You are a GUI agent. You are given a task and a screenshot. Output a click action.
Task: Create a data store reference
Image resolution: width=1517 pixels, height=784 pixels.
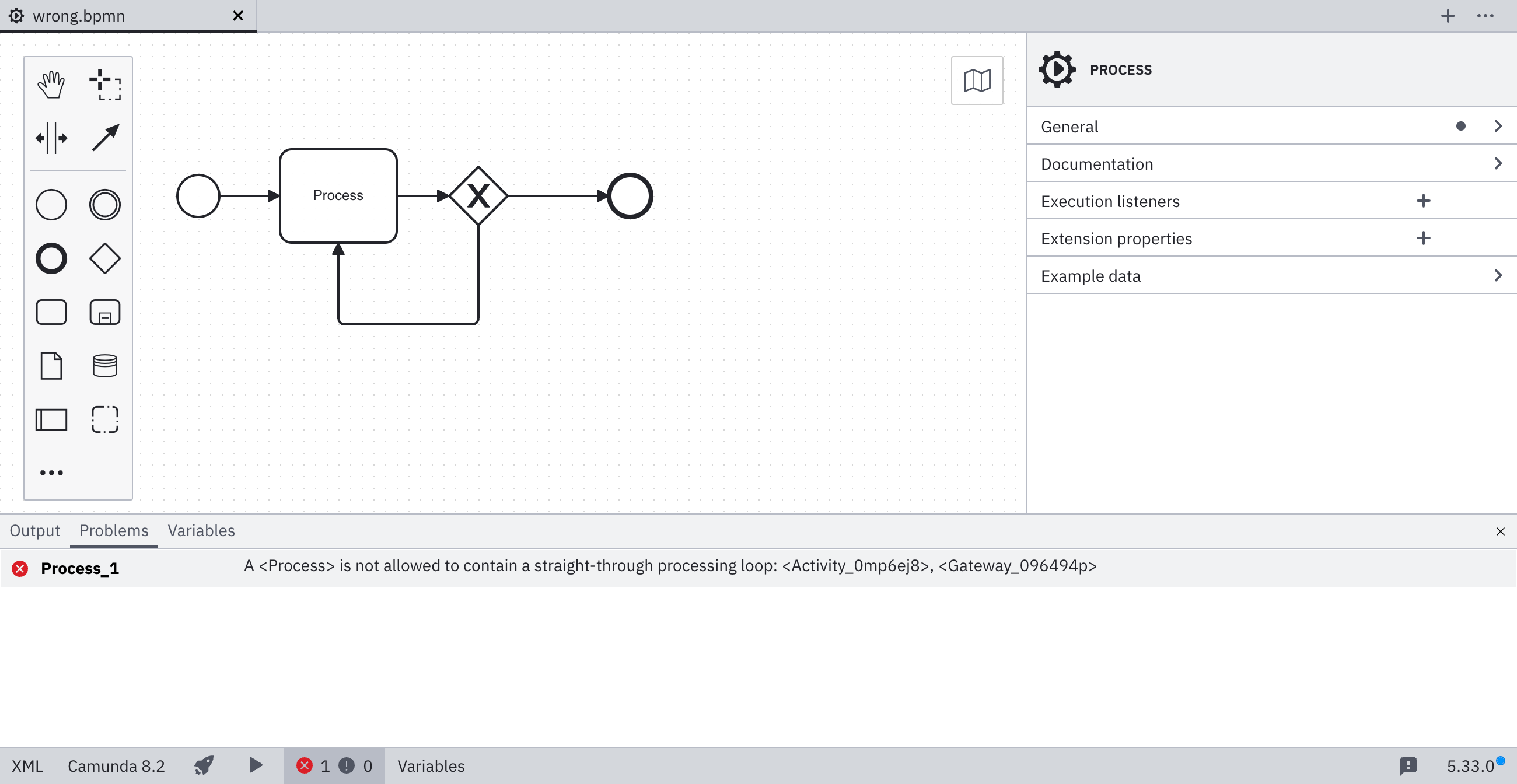point(105,366)
